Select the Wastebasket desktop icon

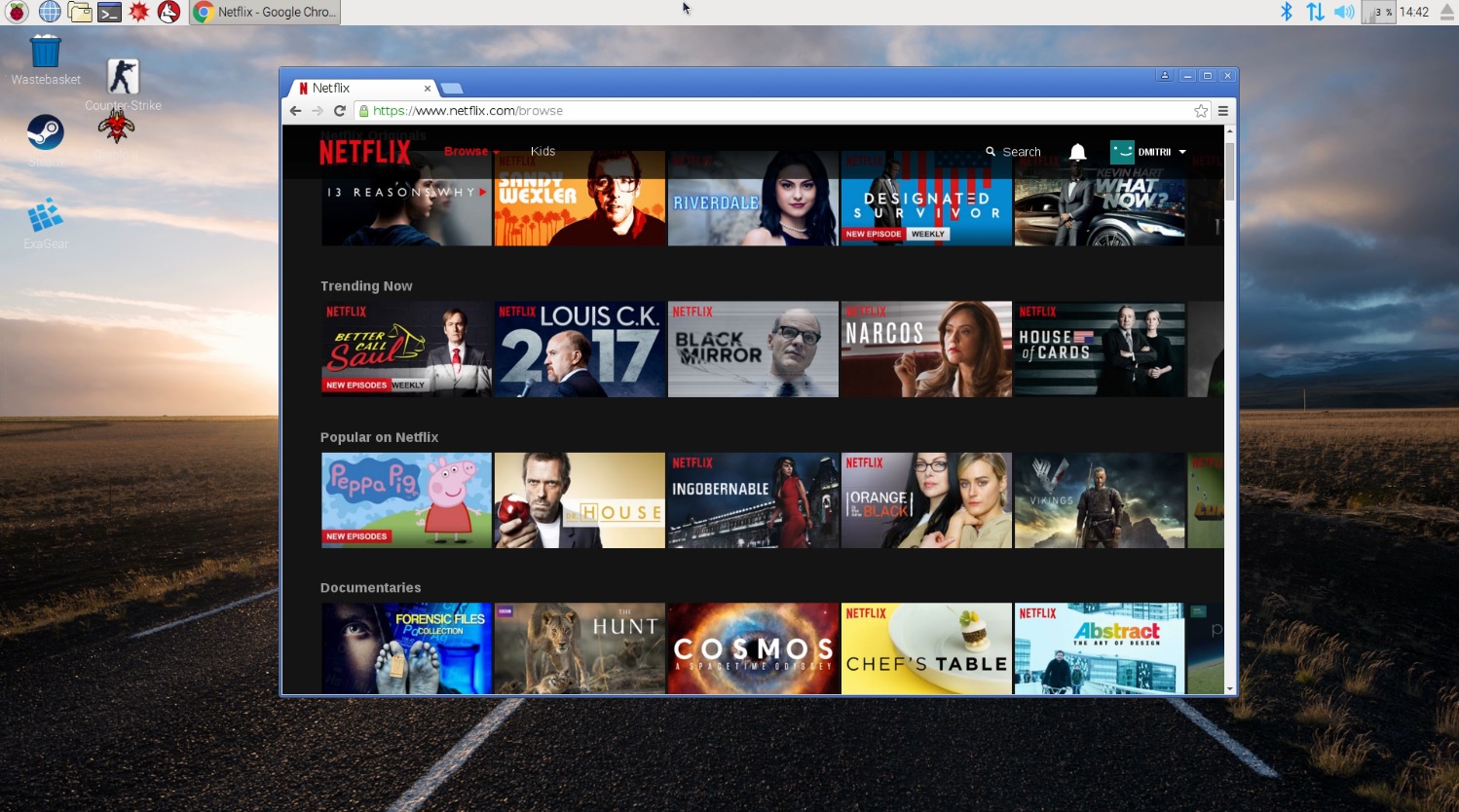pyautogui.click(x=46, y=59)
